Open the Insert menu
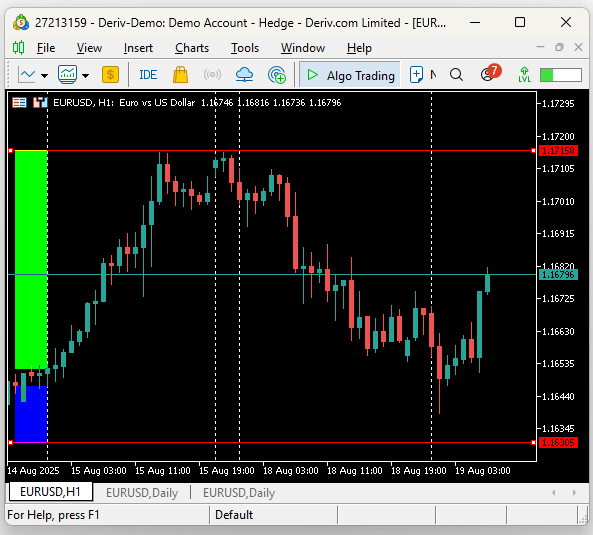 coord(138,48)
